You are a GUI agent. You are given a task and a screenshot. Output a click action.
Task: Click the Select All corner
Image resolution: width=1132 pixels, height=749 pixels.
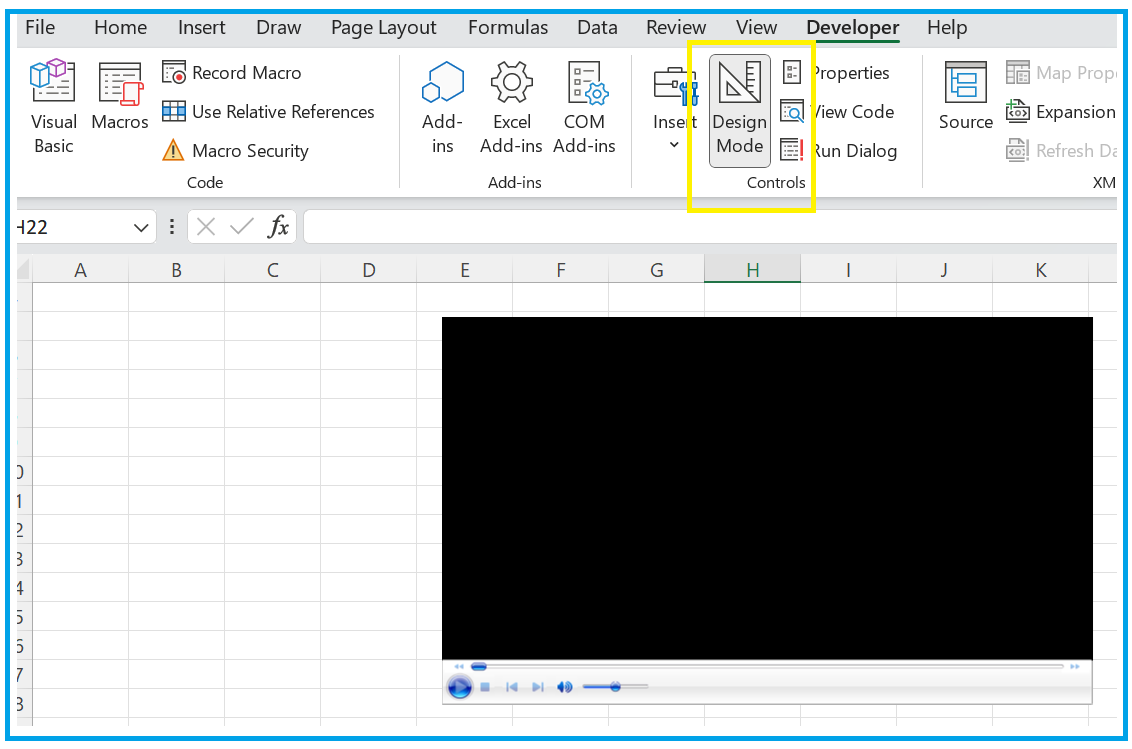24,271
